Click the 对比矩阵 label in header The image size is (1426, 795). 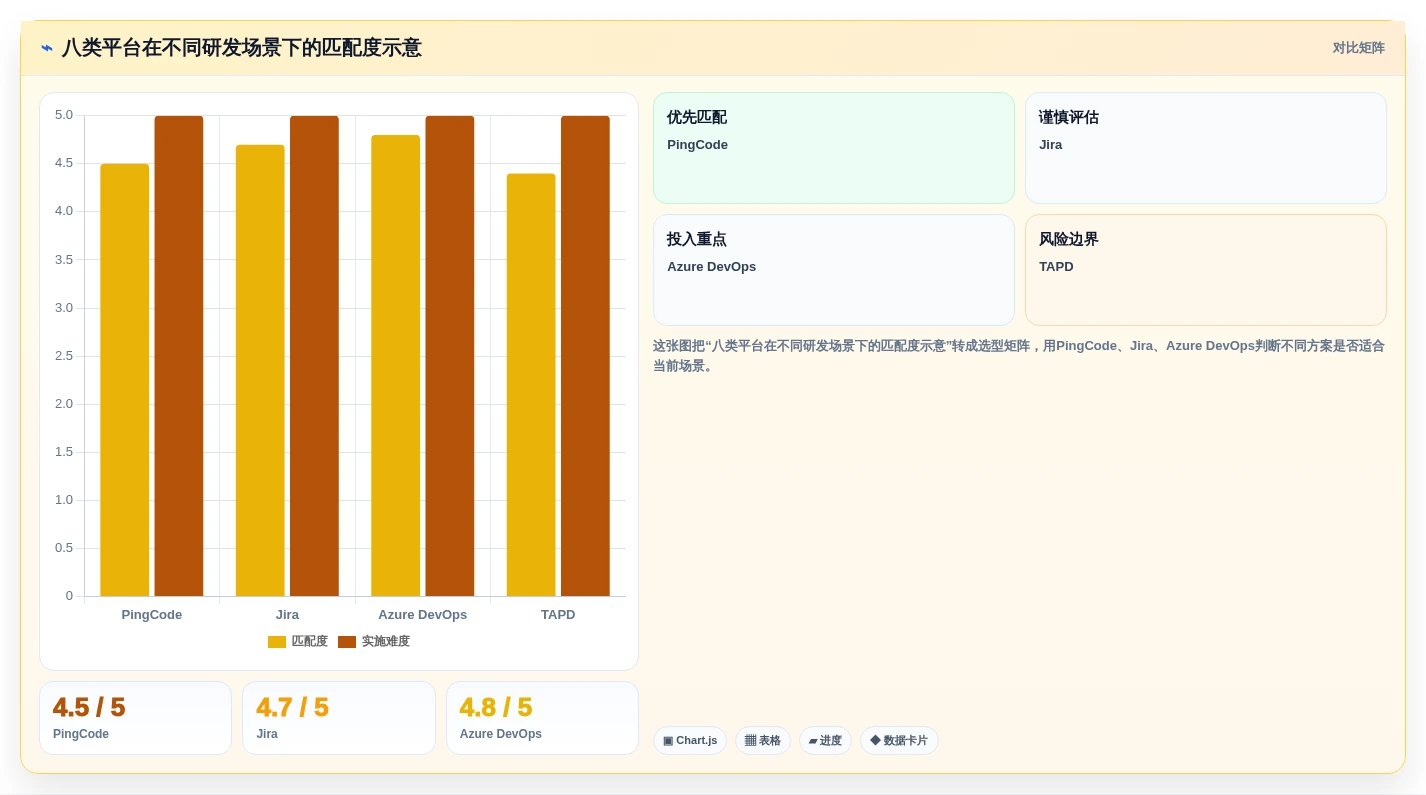click(1358, 48)
